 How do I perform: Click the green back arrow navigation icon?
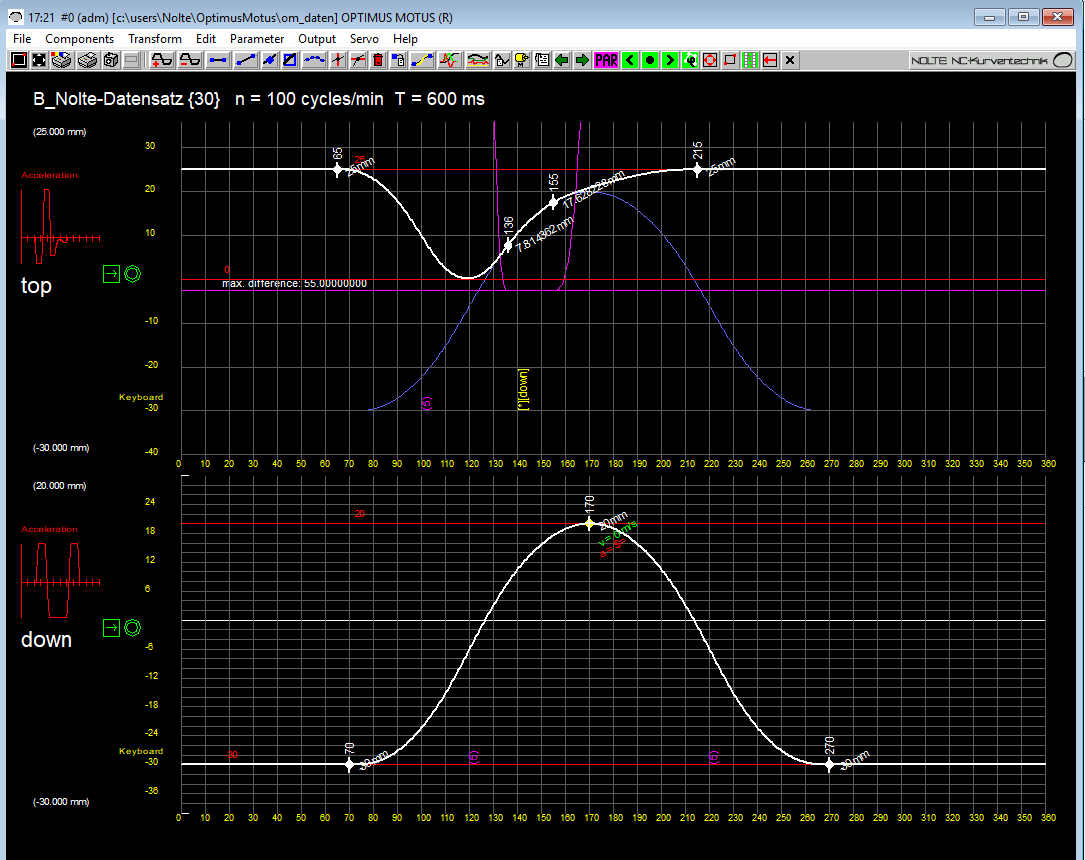tap(560, 60)
